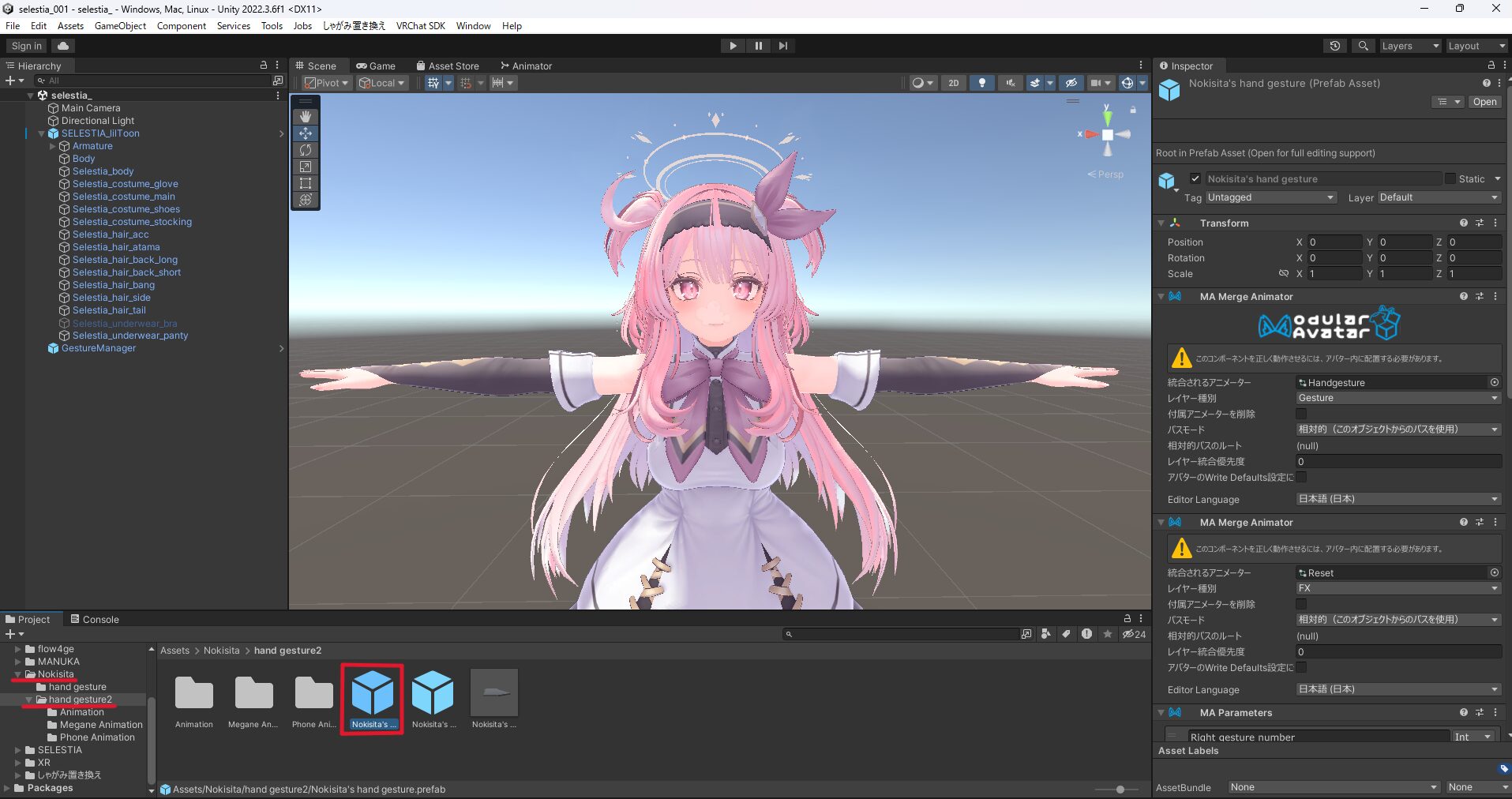Select Nokisita's hand gesture prefab thumbnail
Viewport: 1512px width, 799px height.
coord(372,695)
